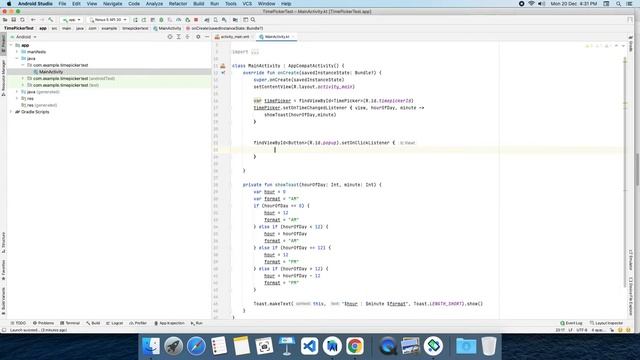Expand the manifests folder
Viewport: 640px width, 360px height.
tap(17, 52)
